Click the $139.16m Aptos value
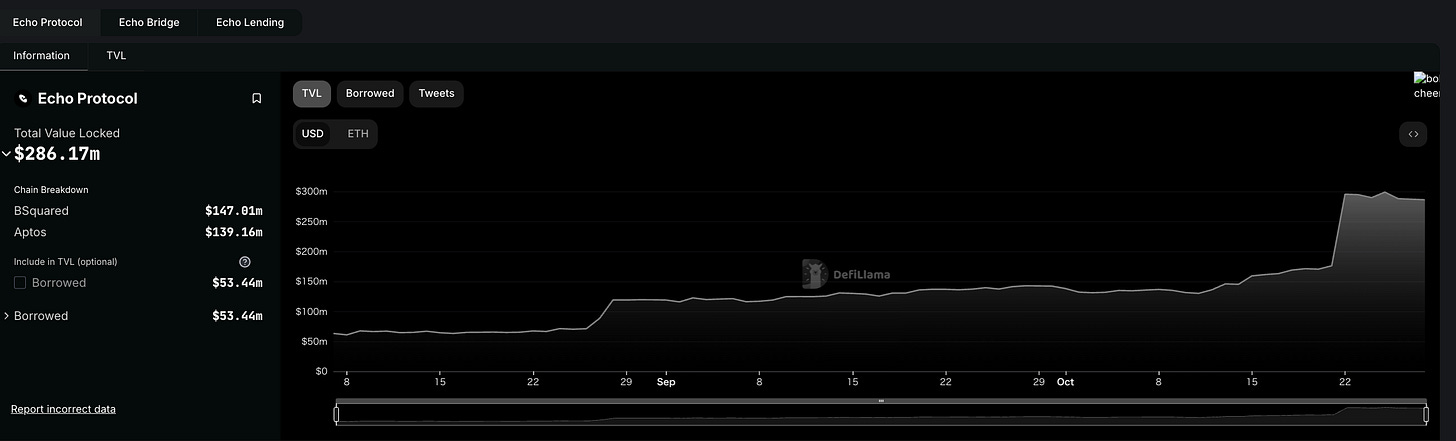 234,232
